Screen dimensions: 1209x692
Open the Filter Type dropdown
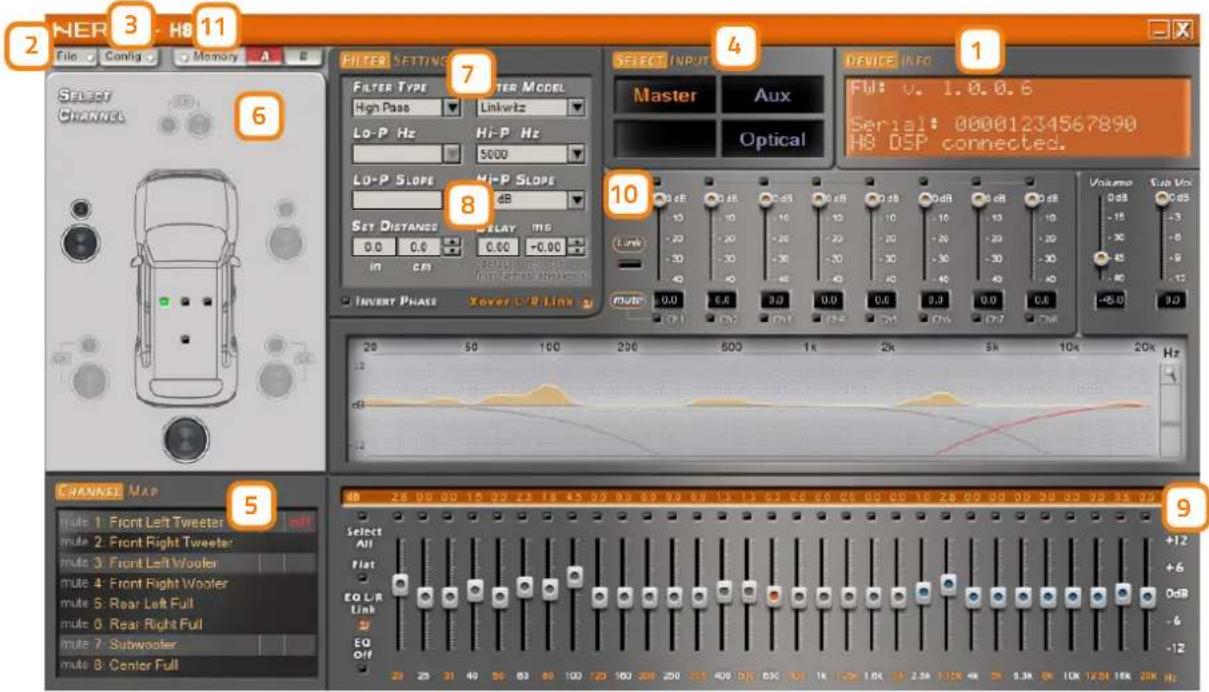pos(451,106)
